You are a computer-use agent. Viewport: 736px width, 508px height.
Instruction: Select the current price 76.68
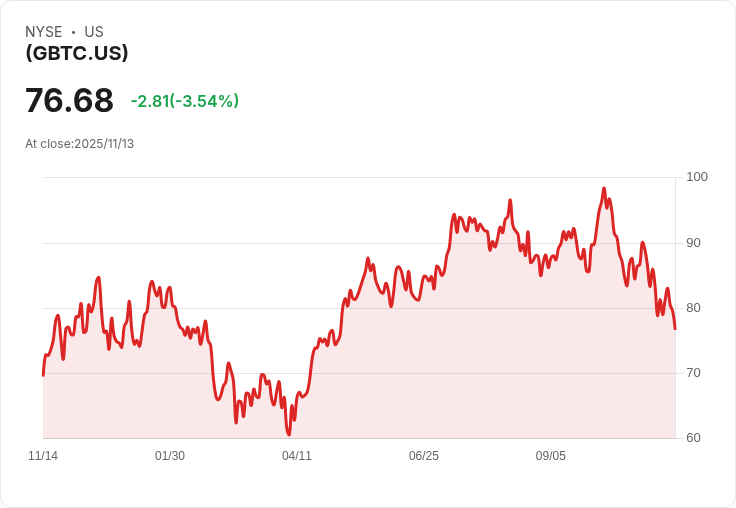[69, 100]
